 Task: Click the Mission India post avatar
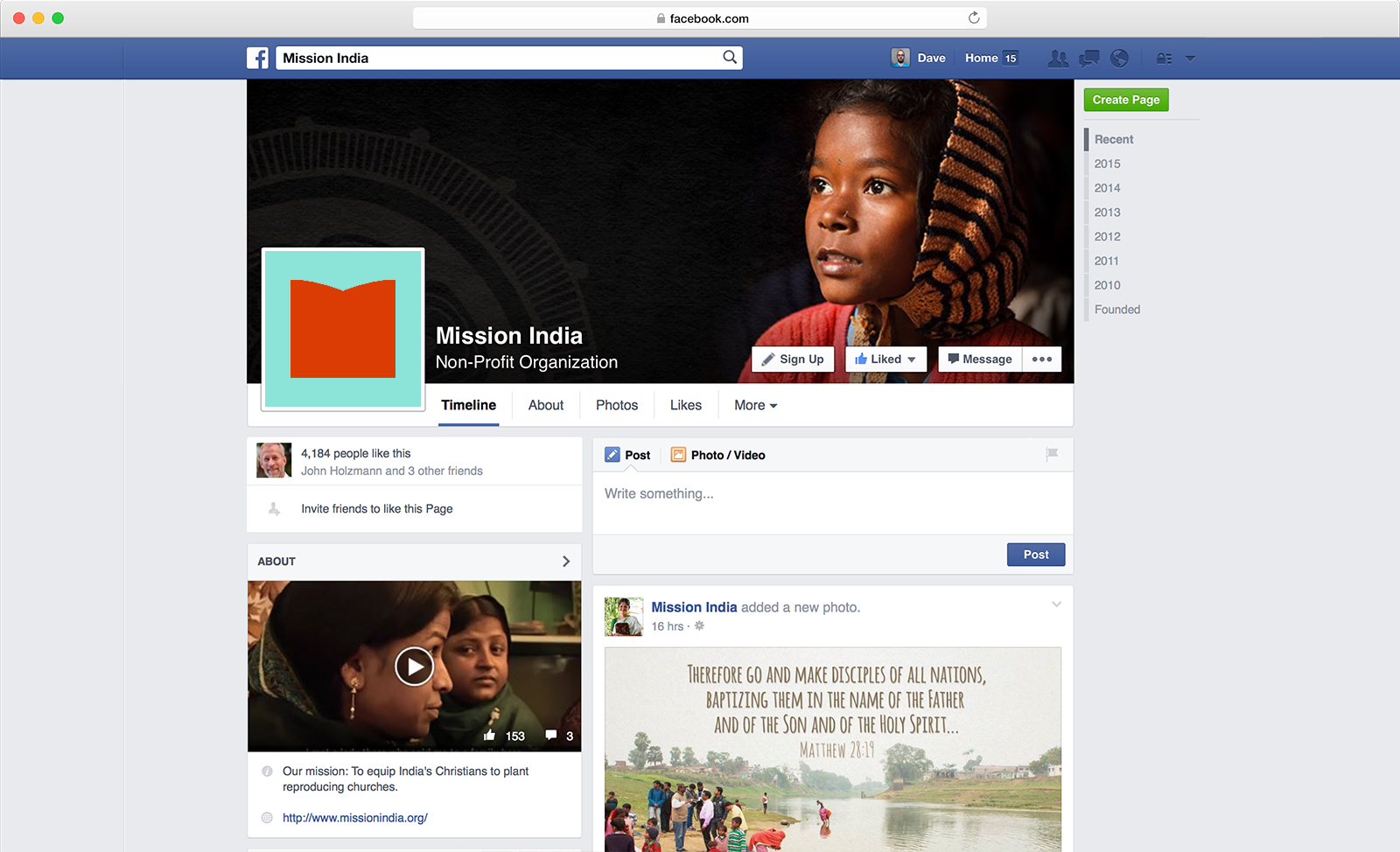[624, 617]
